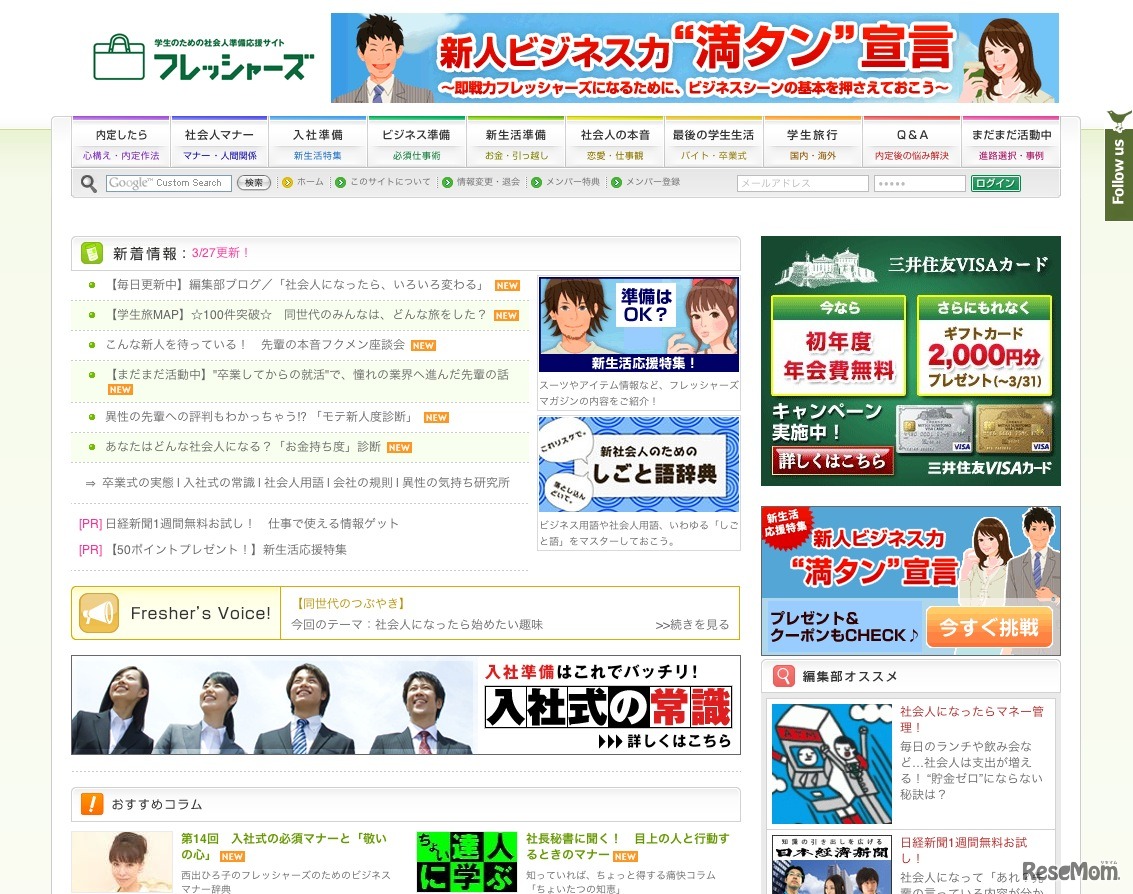Viewport: 1133px width, 894px height.
Task: Click the megaphone icon in Fresher's Voice panel
Action: click(98, 611)
